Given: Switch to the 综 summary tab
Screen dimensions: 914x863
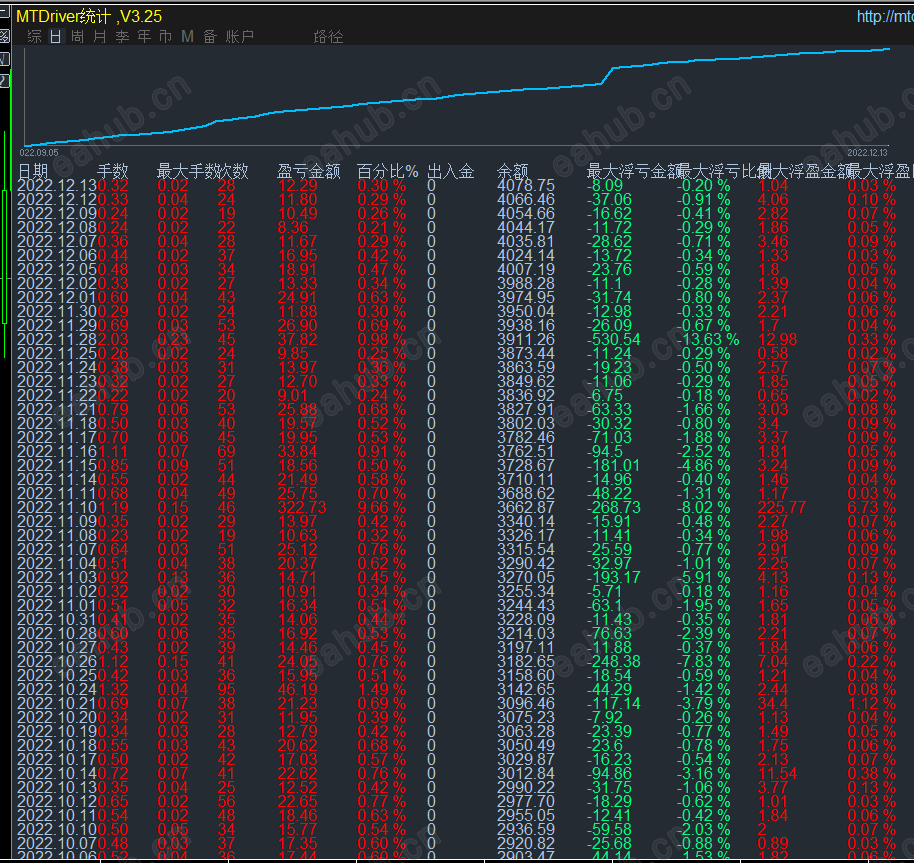Looking at the screenshot, I should [x=34, y=37].
